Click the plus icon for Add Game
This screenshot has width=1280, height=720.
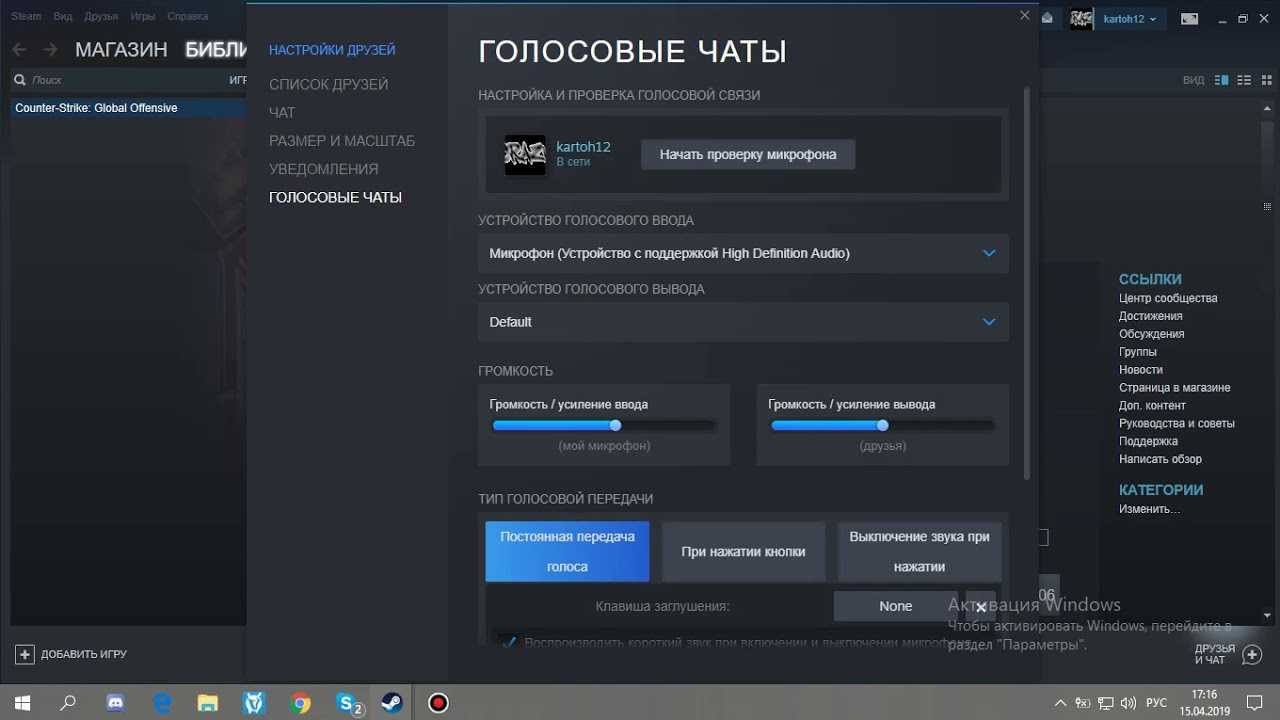click(25, 654)
